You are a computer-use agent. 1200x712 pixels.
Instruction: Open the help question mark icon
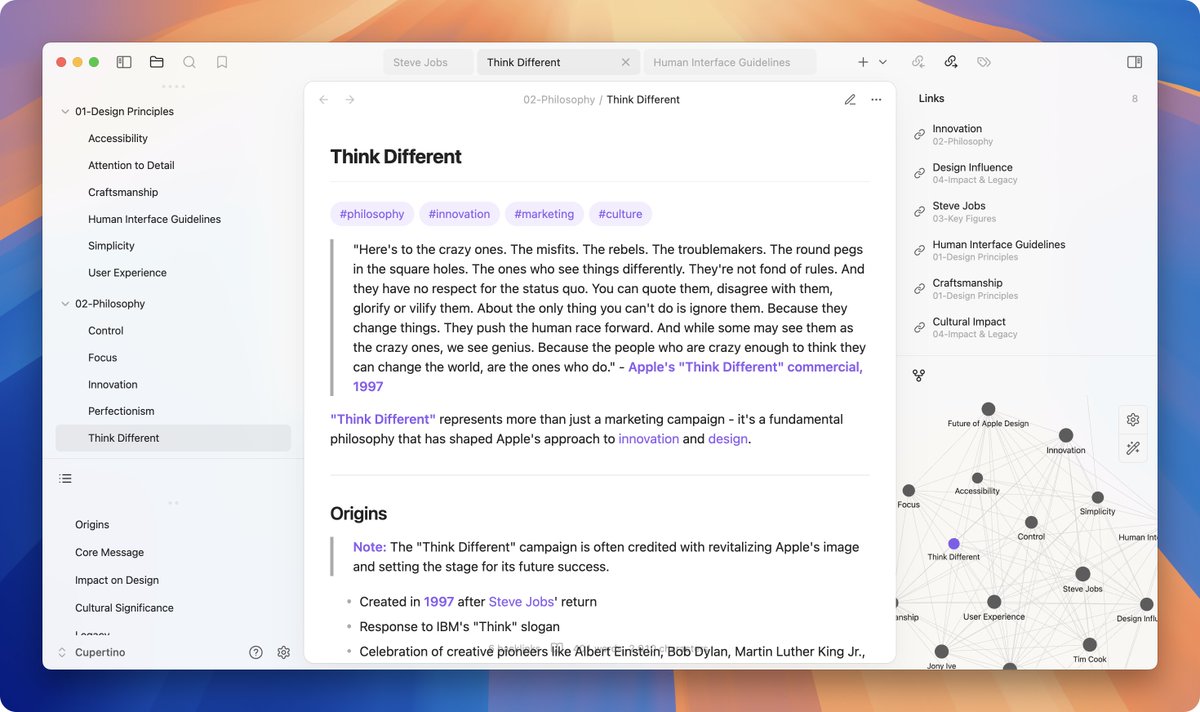256,652
